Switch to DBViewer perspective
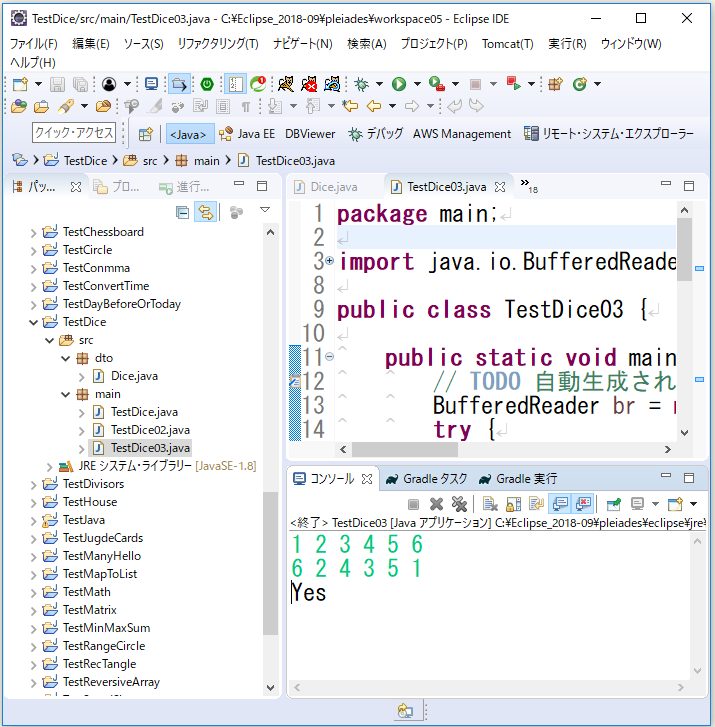The height and width of the screenshot is (727, 715). (310, 134)
